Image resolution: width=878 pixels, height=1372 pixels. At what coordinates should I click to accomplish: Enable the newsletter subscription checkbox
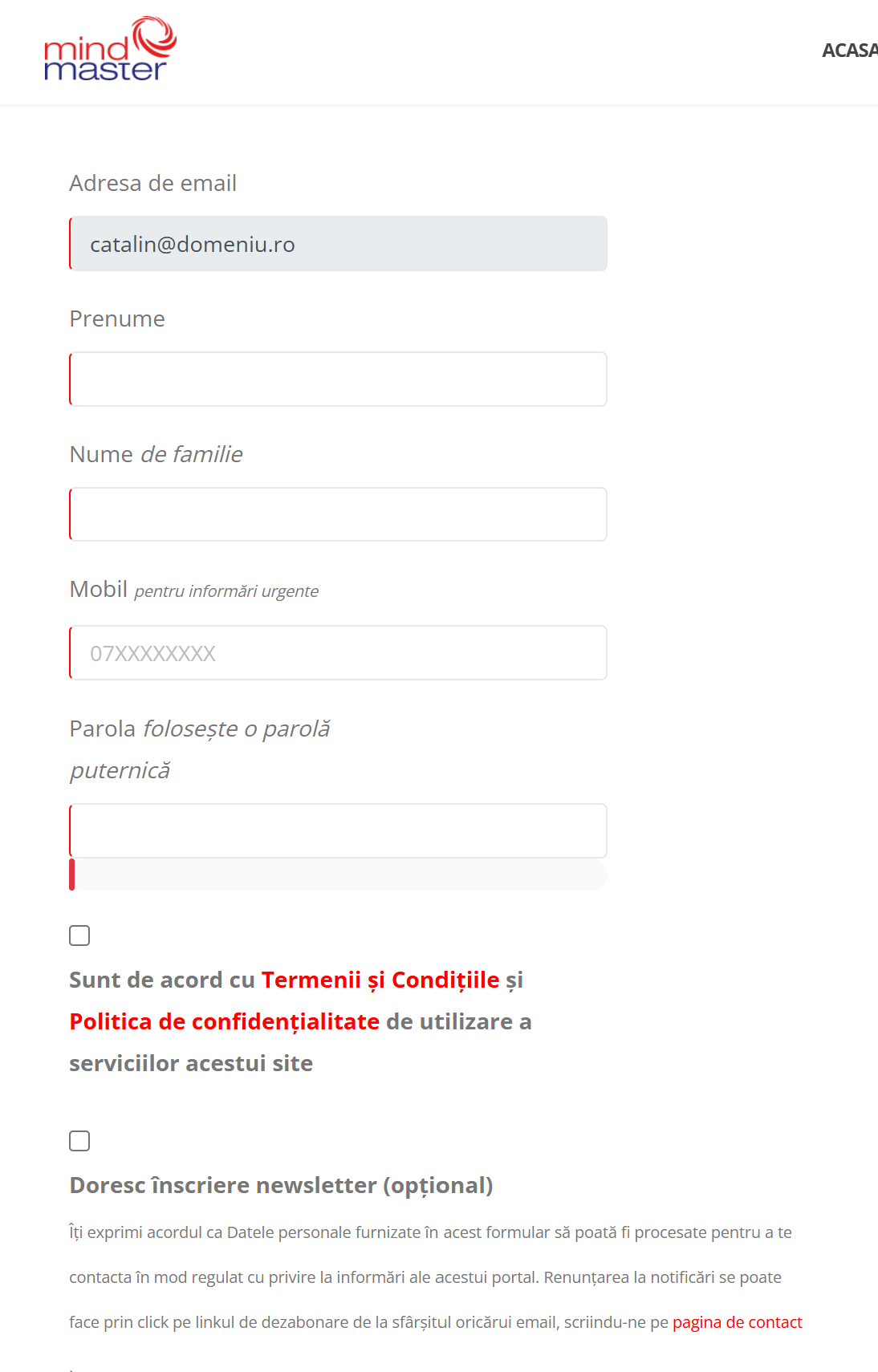(79, 1141)
